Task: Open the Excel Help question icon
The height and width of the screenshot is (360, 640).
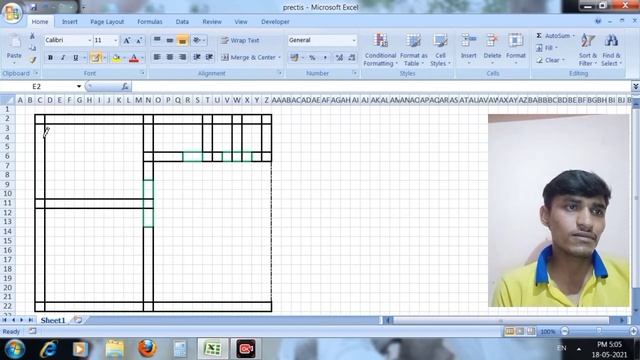Action: coord(598,21)
